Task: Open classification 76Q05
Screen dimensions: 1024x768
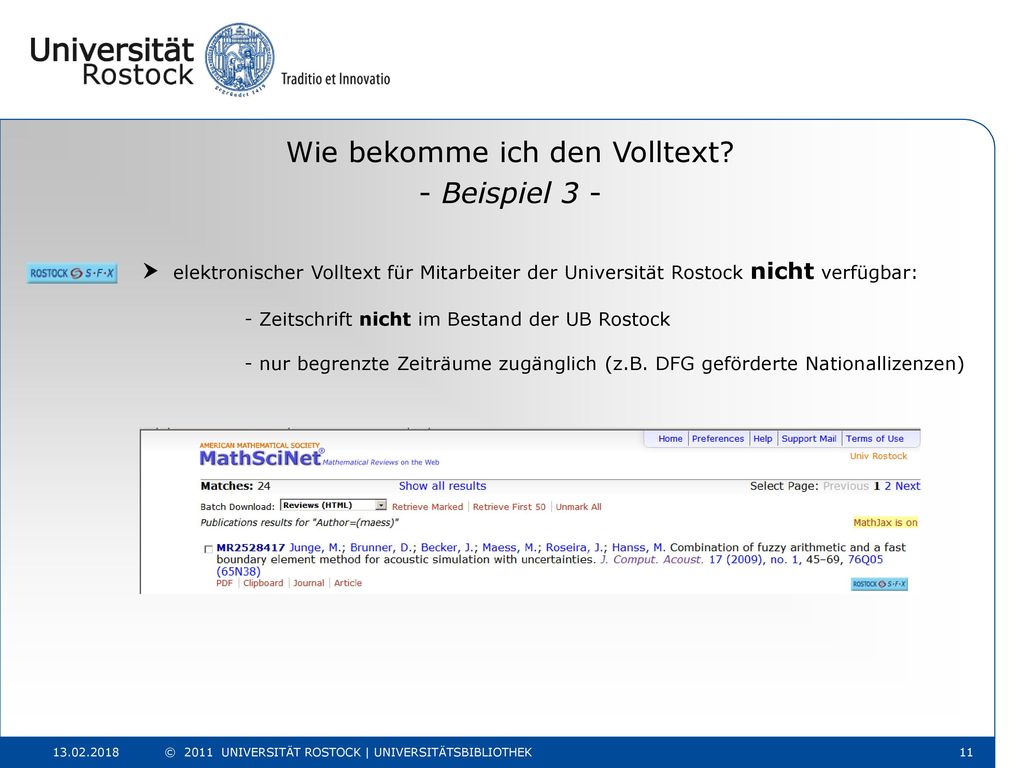Action: (x=865, y=560)
